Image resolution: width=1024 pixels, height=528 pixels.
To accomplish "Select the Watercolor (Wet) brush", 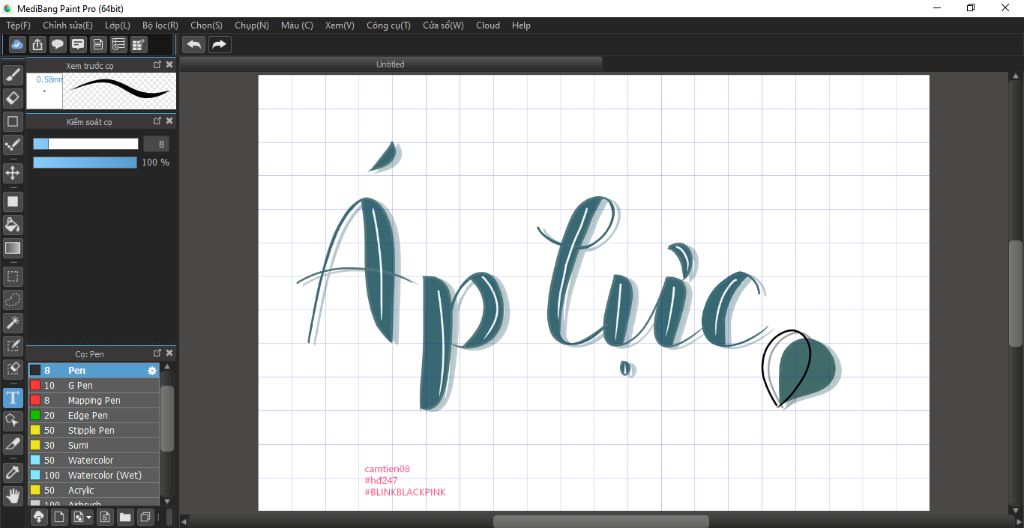I will [x=94, y=475].
